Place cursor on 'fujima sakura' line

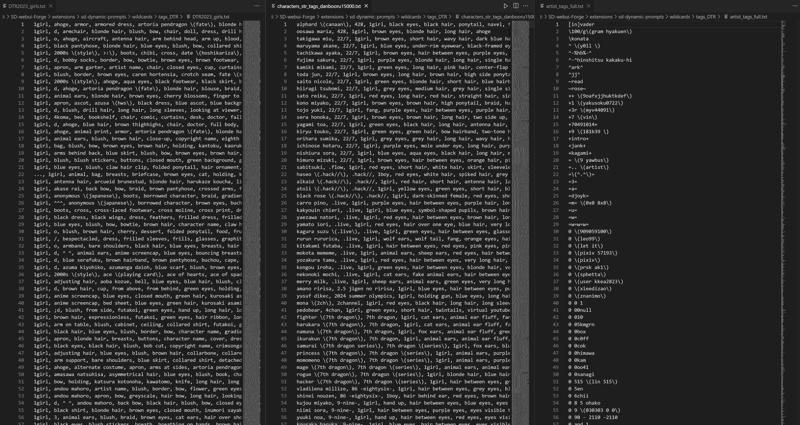pos(404,60)
